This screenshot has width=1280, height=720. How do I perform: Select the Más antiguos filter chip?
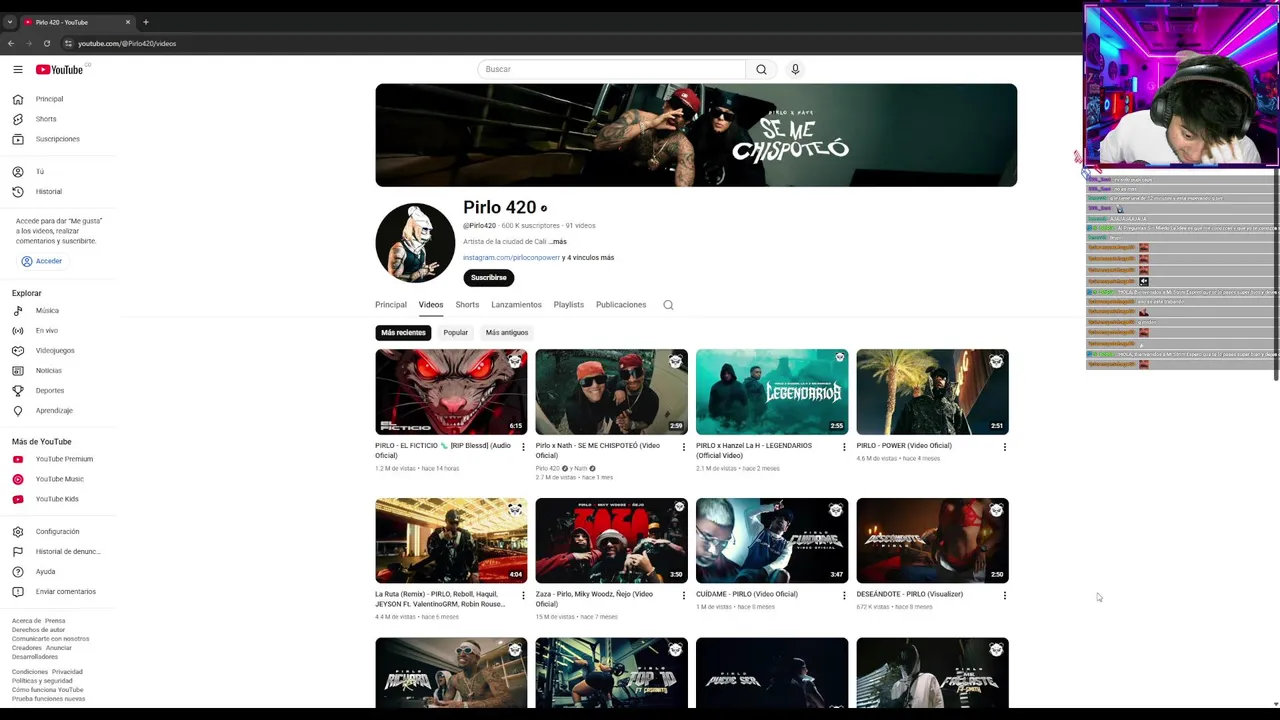point(507,332)
